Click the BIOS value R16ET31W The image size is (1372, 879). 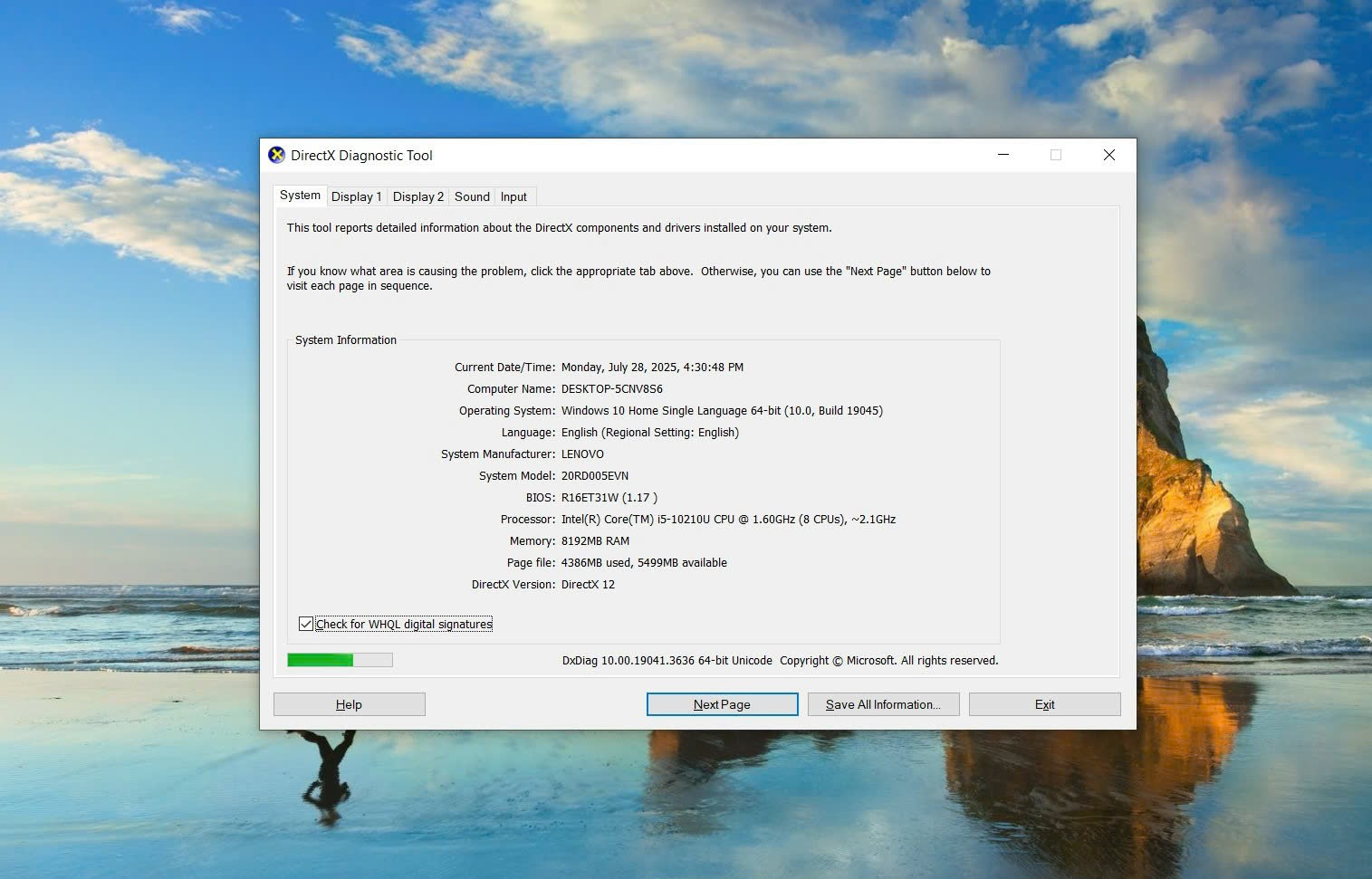[609, 498]
